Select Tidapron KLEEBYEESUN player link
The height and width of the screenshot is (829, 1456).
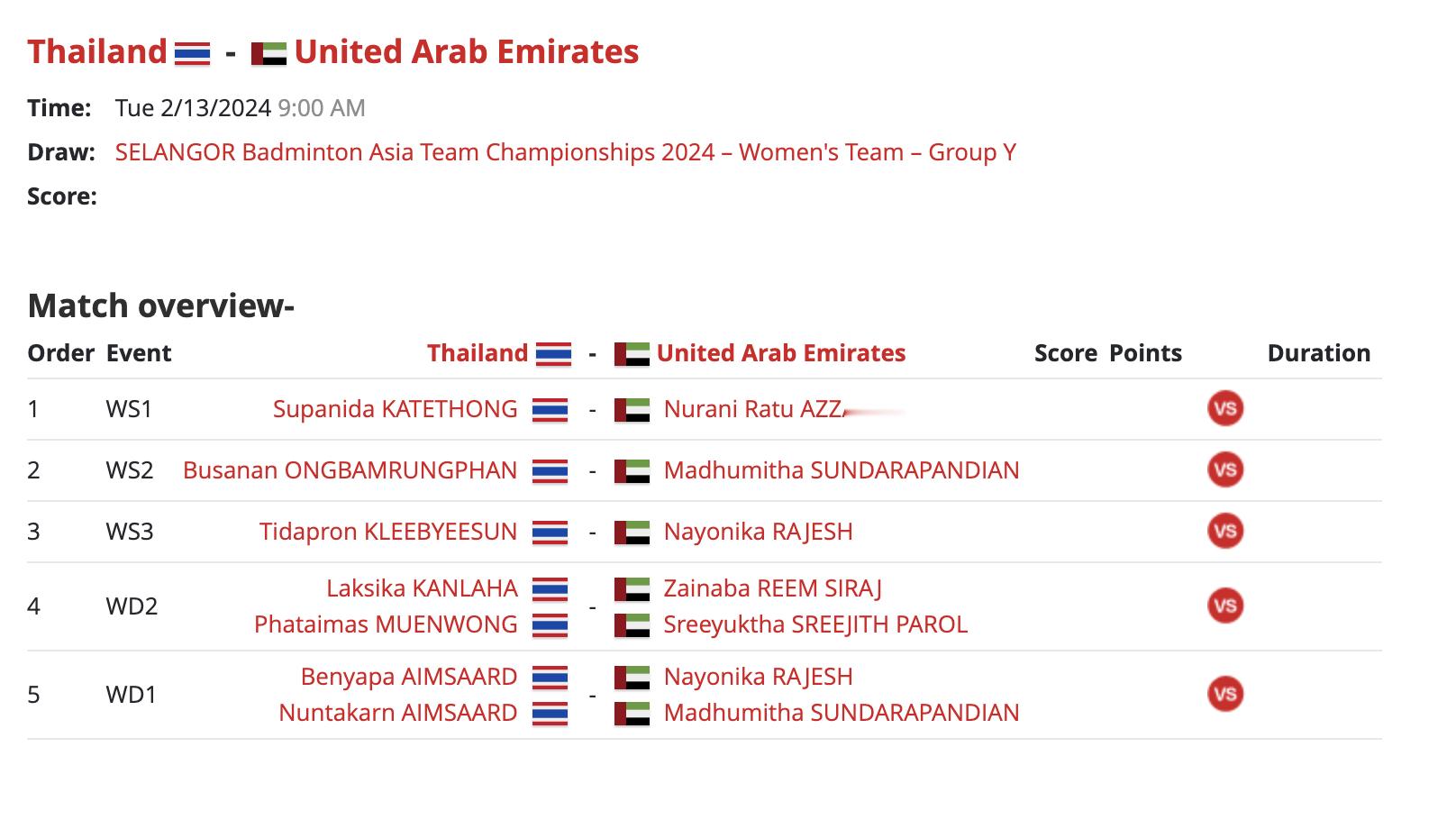388,532
